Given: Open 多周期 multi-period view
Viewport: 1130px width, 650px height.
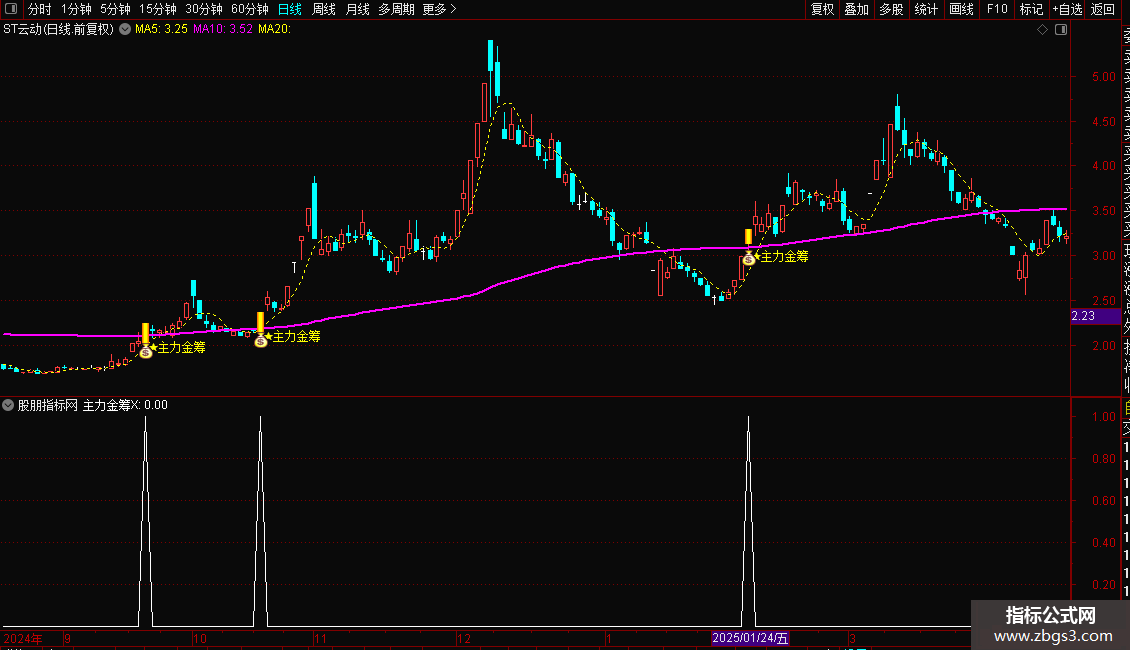Looking at the screenshot, I should point(396,9).
